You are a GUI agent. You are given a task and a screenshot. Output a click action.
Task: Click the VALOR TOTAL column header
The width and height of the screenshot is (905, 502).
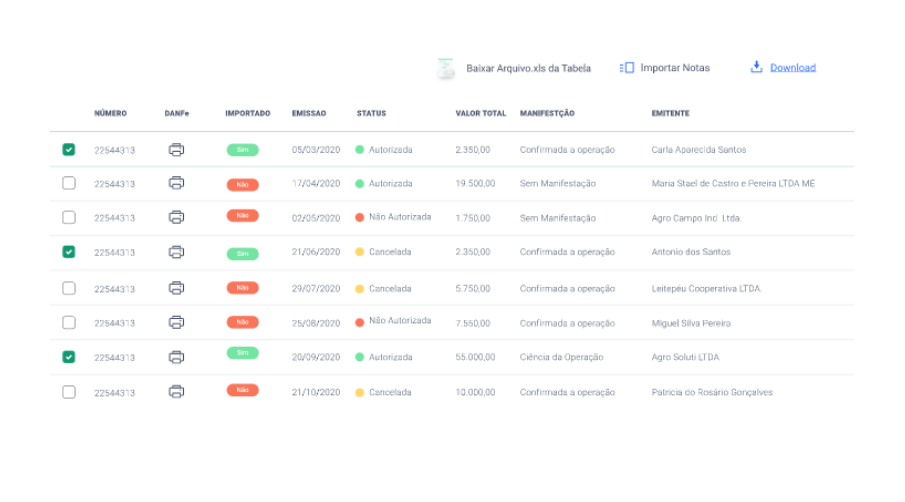pos(480,114)
